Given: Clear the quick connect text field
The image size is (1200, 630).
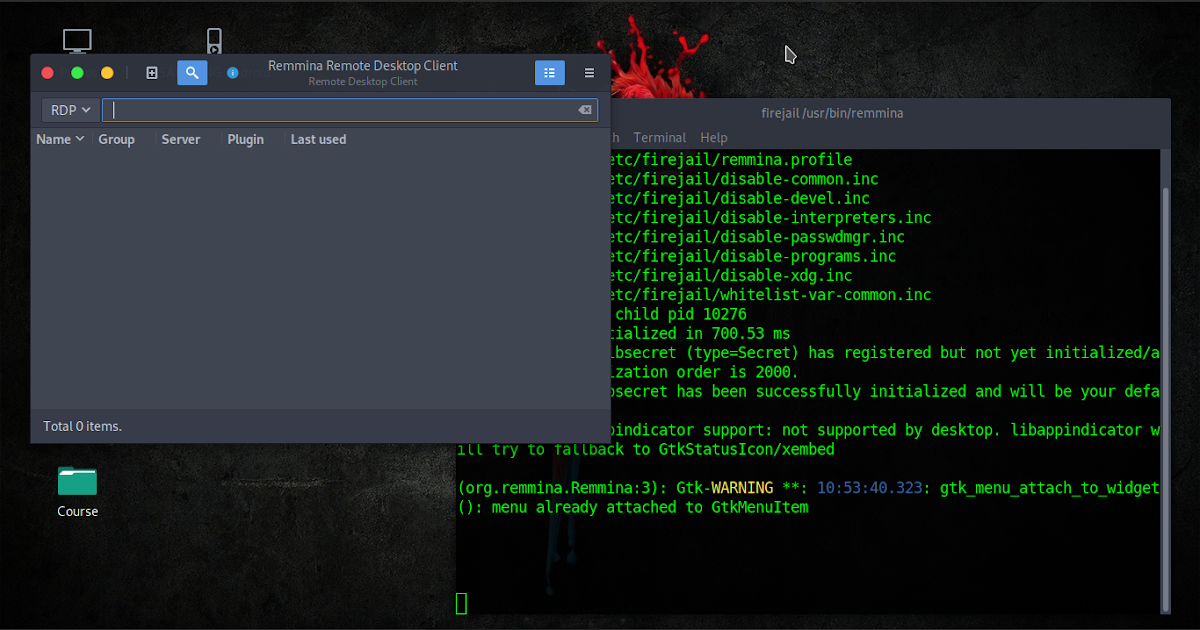Looking at the screenshot, I should pyautogui.click(x=585, y=110).
